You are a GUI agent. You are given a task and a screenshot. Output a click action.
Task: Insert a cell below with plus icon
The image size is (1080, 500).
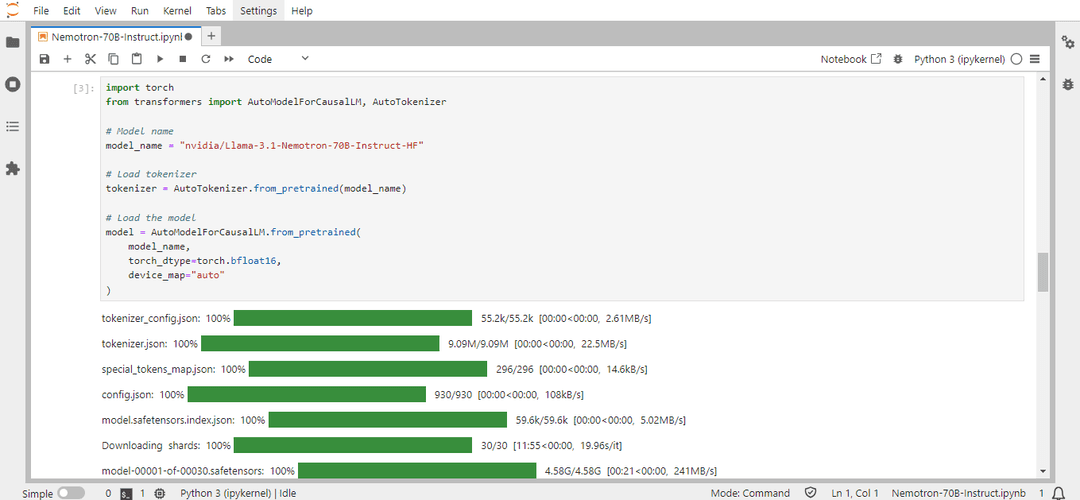click(x=68, y=59)
